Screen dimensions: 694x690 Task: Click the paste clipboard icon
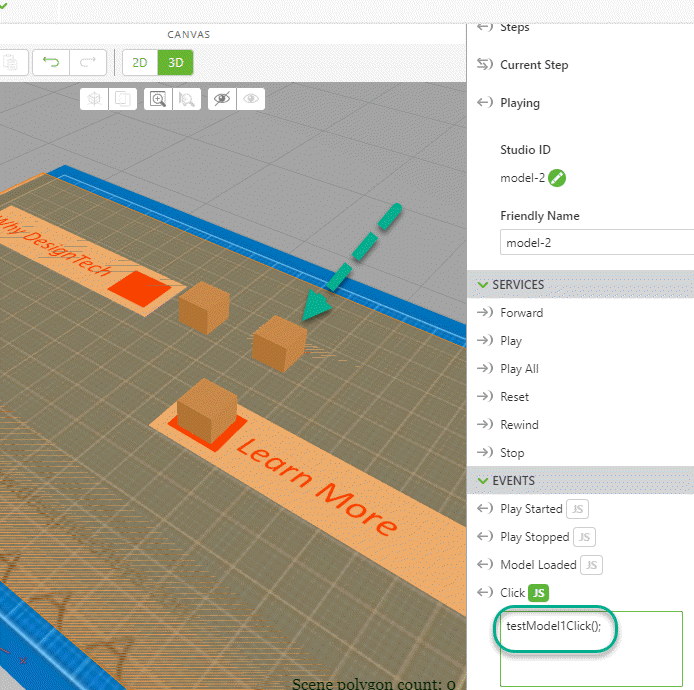tap(10, 62)
